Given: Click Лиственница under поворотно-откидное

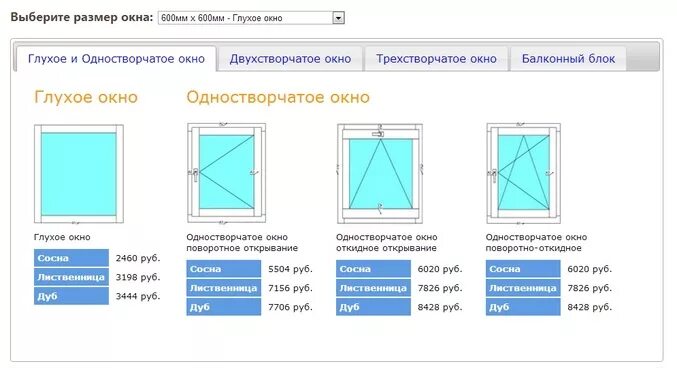Looking at the screenshot, I should pos(523,288).
